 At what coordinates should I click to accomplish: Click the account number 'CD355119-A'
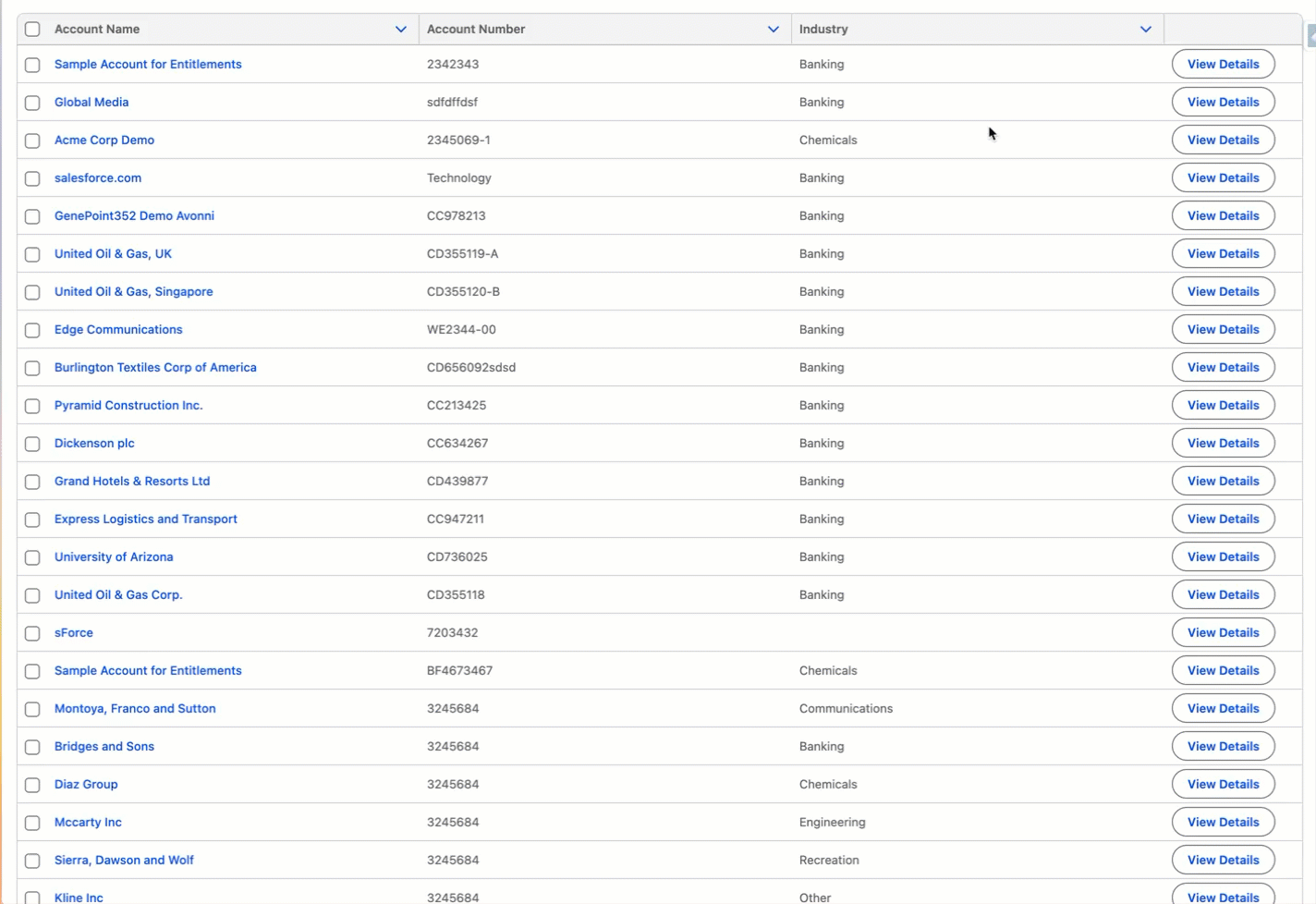coord(462,254)
